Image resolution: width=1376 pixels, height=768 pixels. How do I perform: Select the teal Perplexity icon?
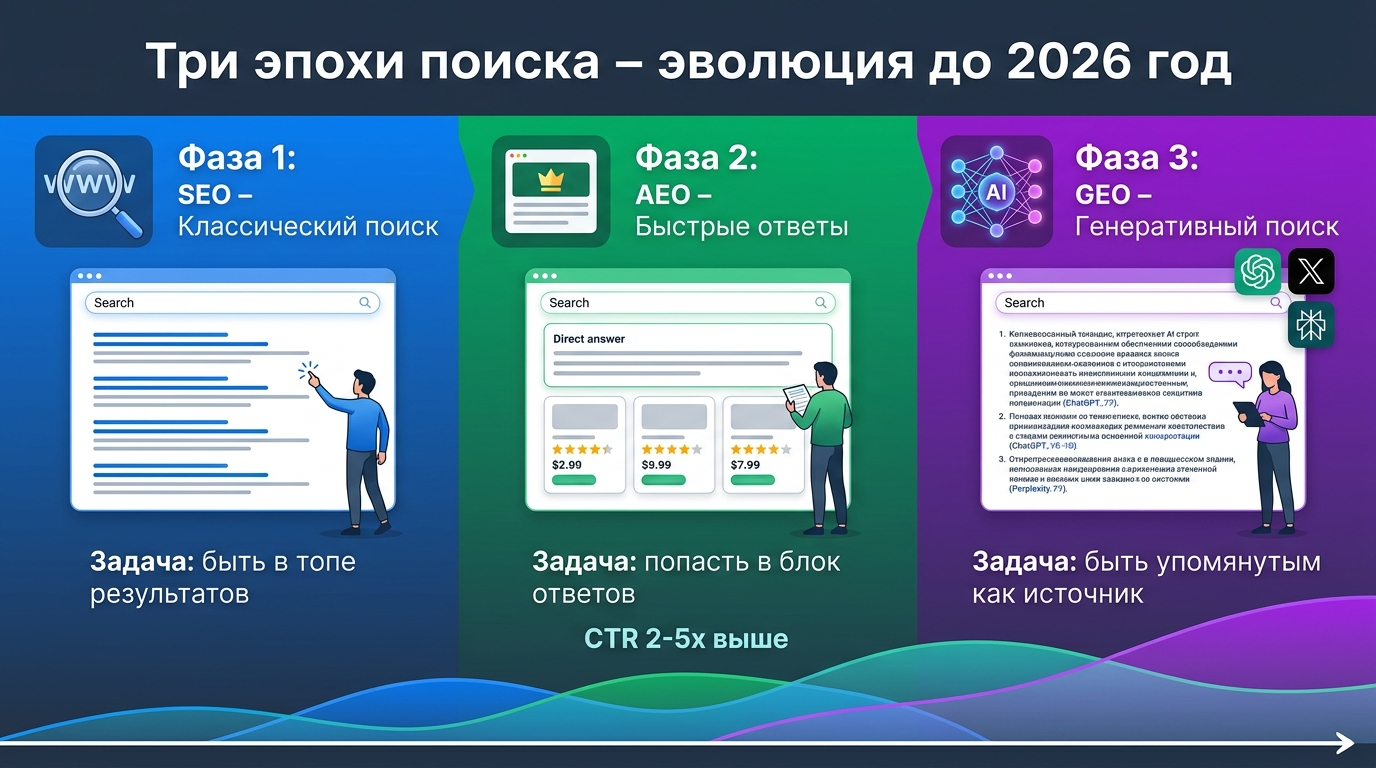pos(1310,324)
